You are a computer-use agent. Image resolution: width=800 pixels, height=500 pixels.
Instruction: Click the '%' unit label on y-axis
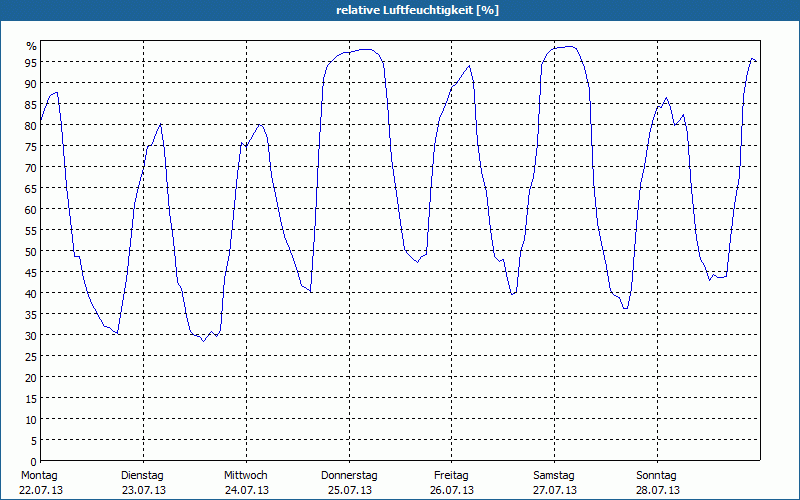(x=31, y=46)
